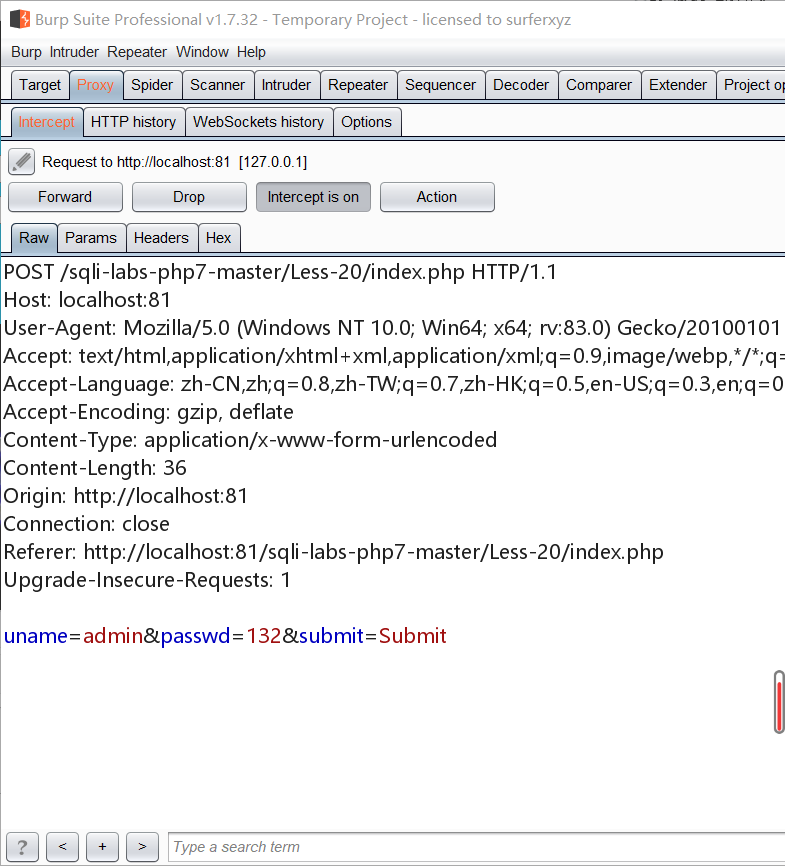Click the Upgrade-Insecure-Requests: 1 line
Screen dimensions: 785x866
click(x=147, y=580)
